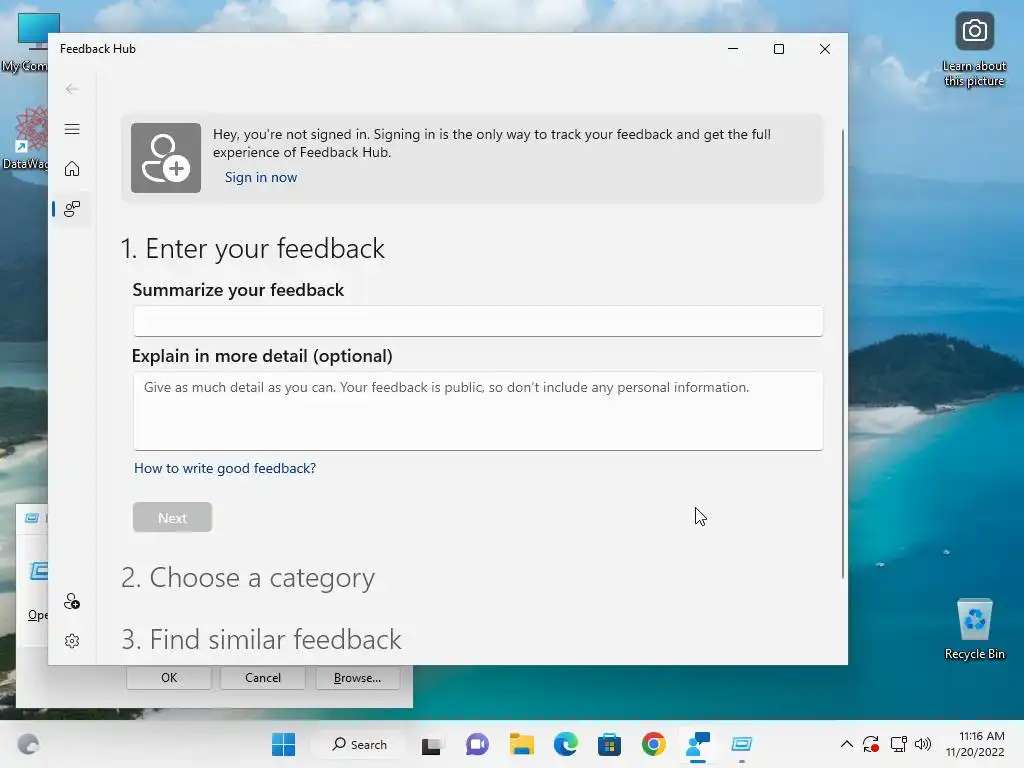The image size is (1024, 768).
Task: Click the sidebar add account icon
Action: click(72, 601)
